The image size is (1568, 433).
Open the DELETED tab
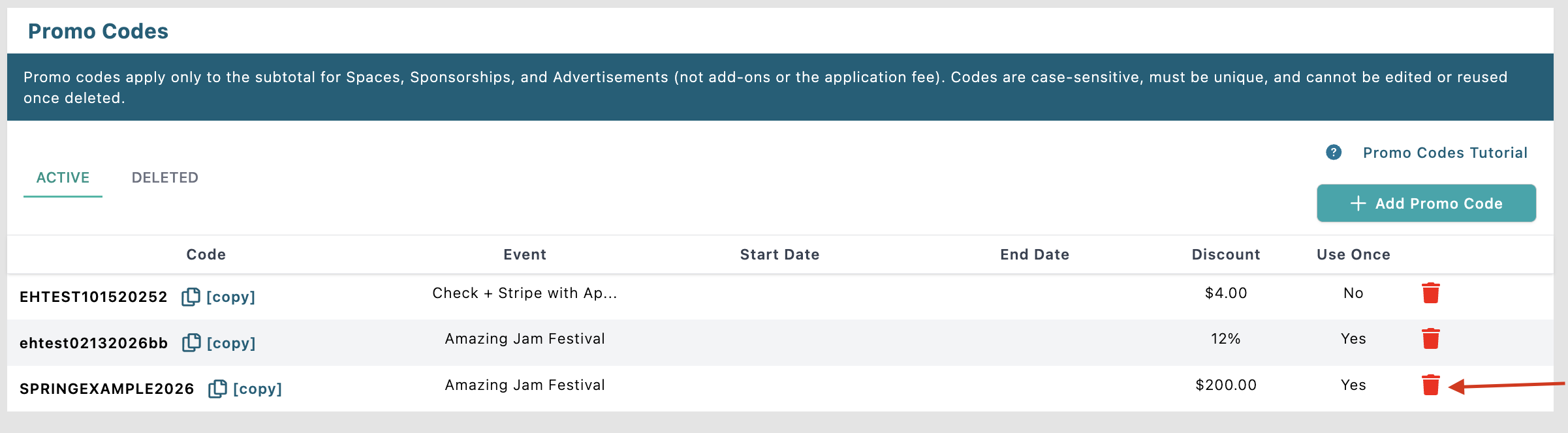[165, 177]
